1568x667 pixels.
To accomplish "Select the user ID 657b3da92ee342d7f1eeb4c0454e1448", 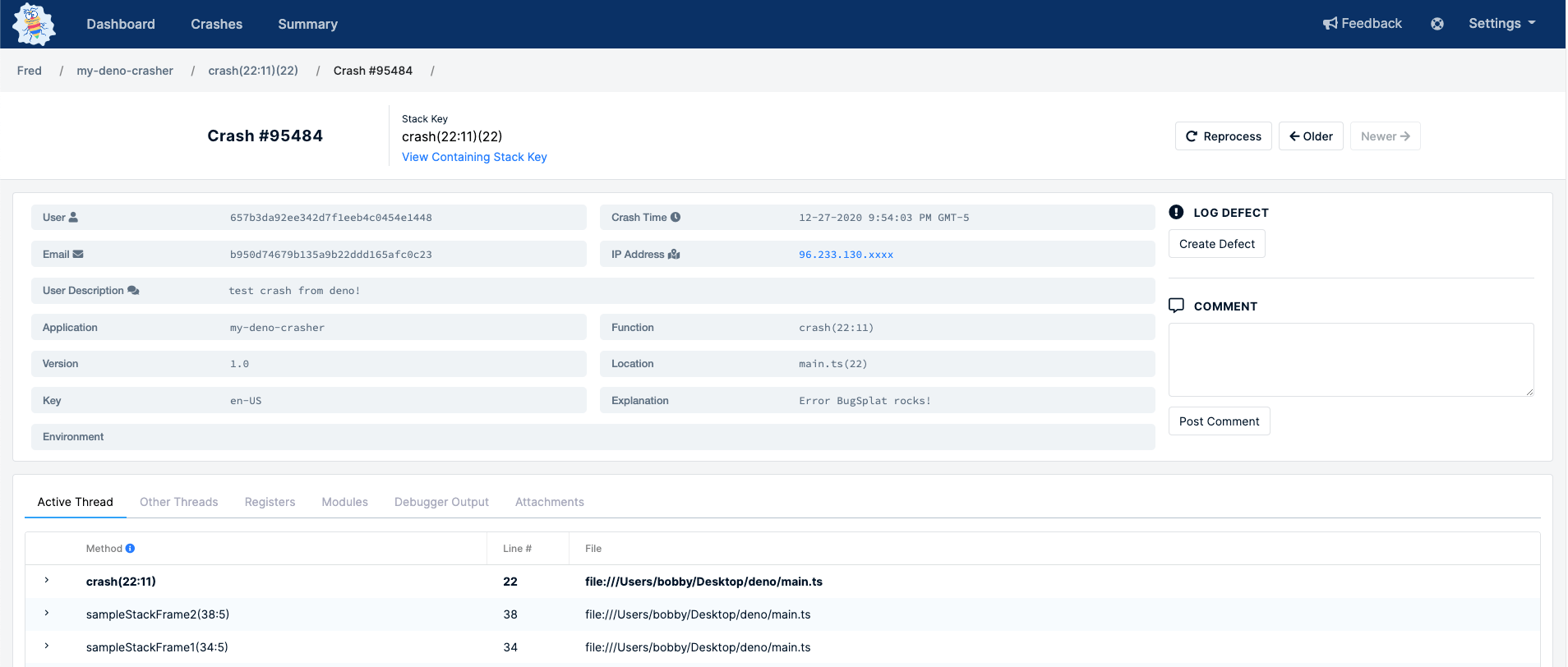I will (331, 218).
